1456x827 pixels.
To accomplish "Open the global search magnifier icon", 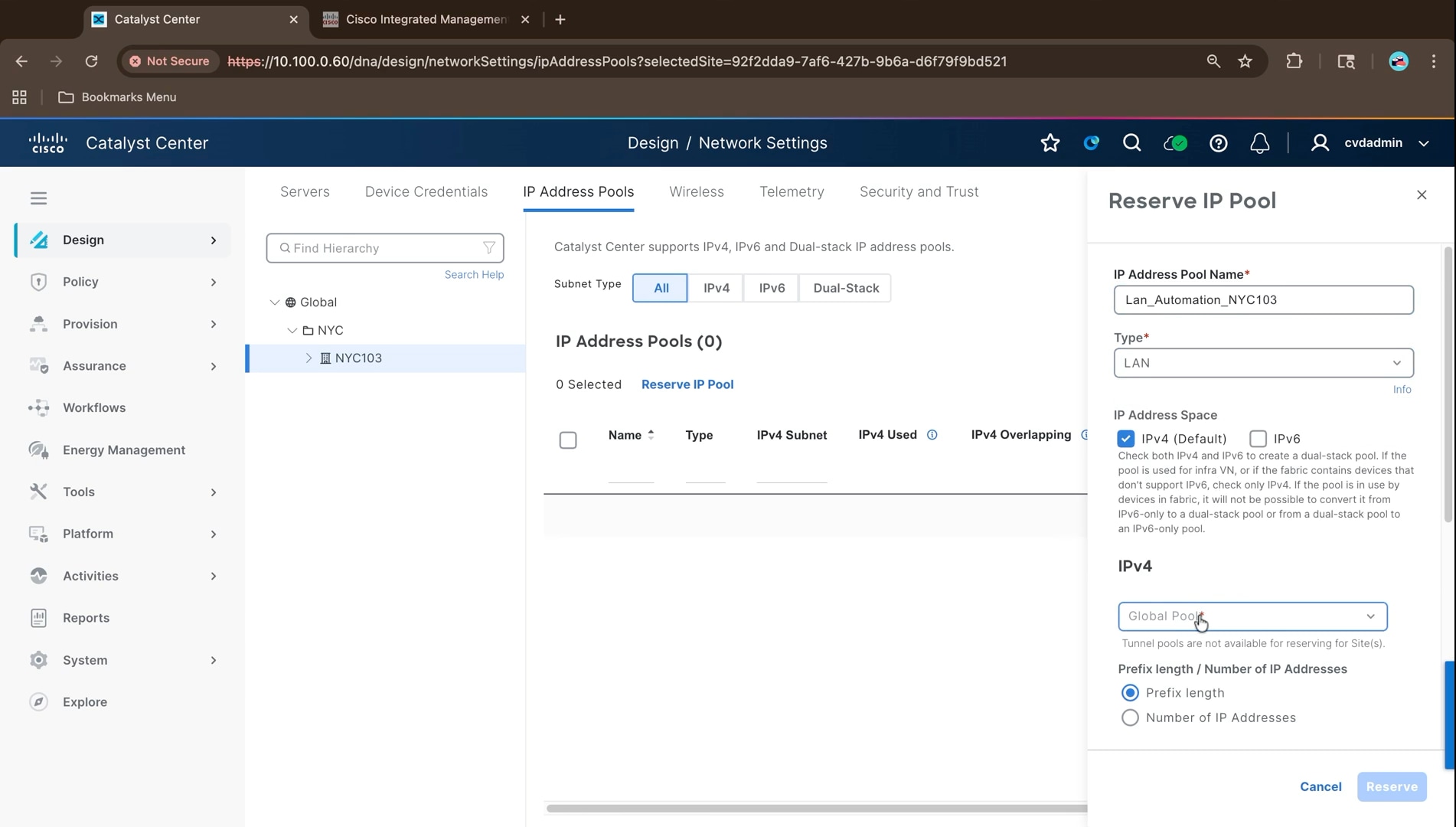I will (x=1131, y=143).
